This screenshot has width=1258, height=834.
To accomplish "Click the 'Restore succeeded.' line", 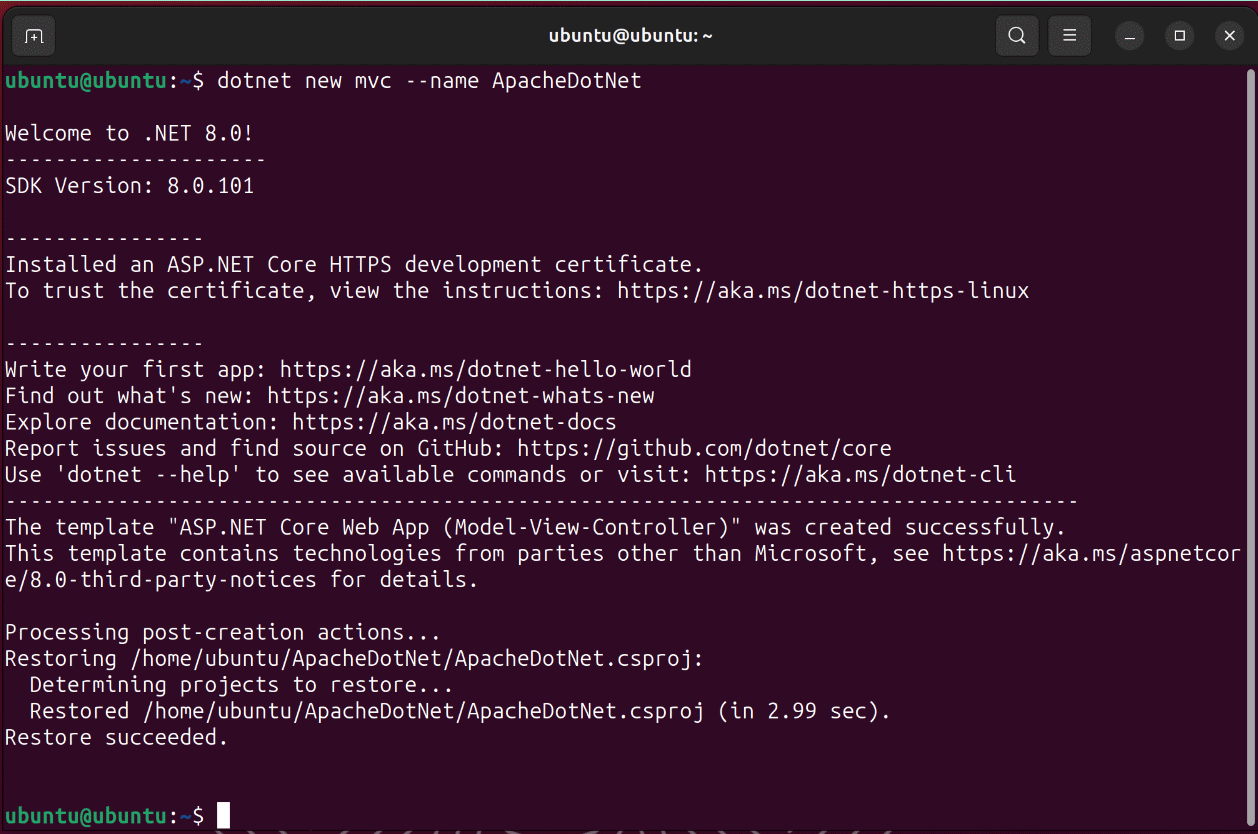I will tap(117, 737).
